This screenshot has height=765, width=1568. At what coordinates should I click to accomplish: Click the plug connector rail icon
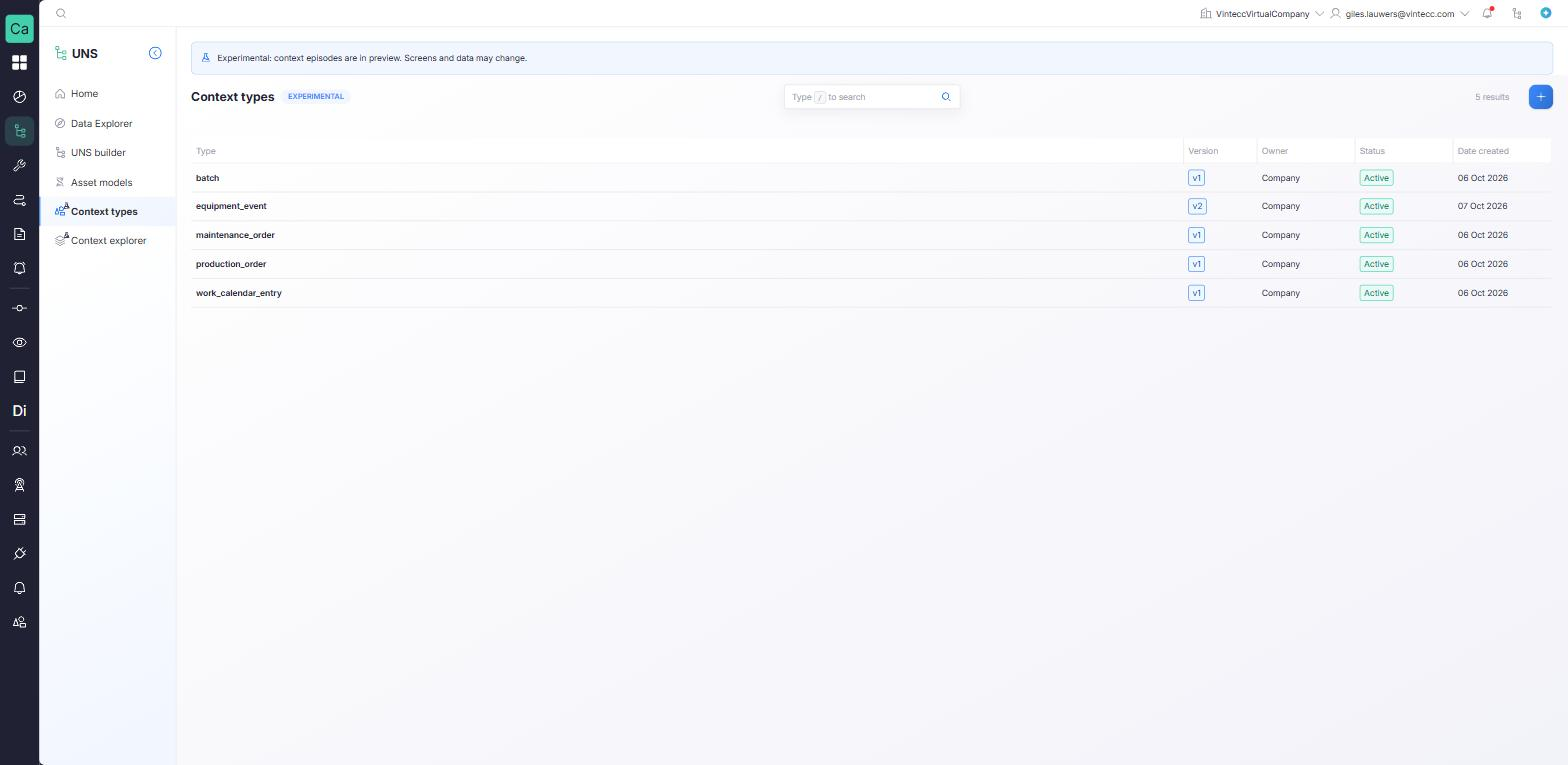tap(19, 554)
